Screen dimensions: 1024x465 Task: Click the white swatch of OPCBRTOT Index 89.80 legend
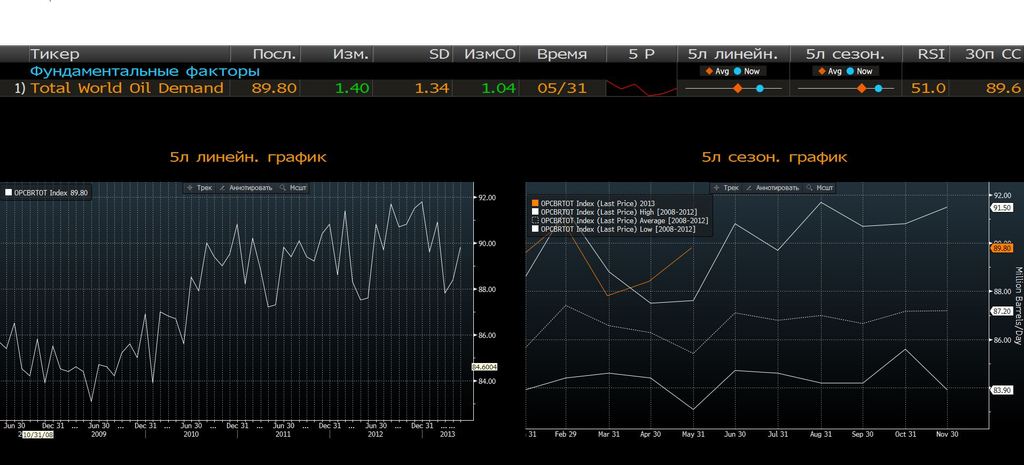(x=8, y=193)
